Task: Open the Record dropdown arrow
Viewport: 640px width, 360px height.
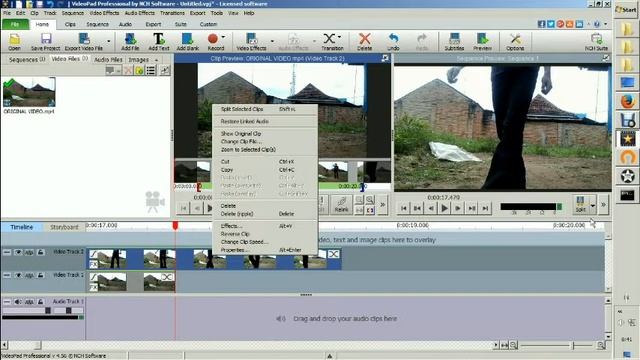Action: (223, 37)
